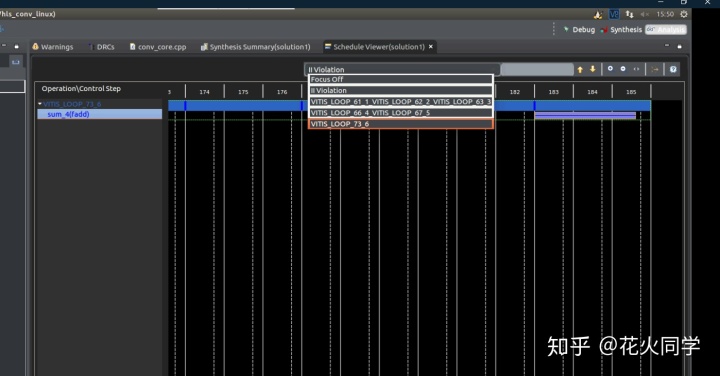
Task: Go to next item with down arrow
Action: [593, 69]
